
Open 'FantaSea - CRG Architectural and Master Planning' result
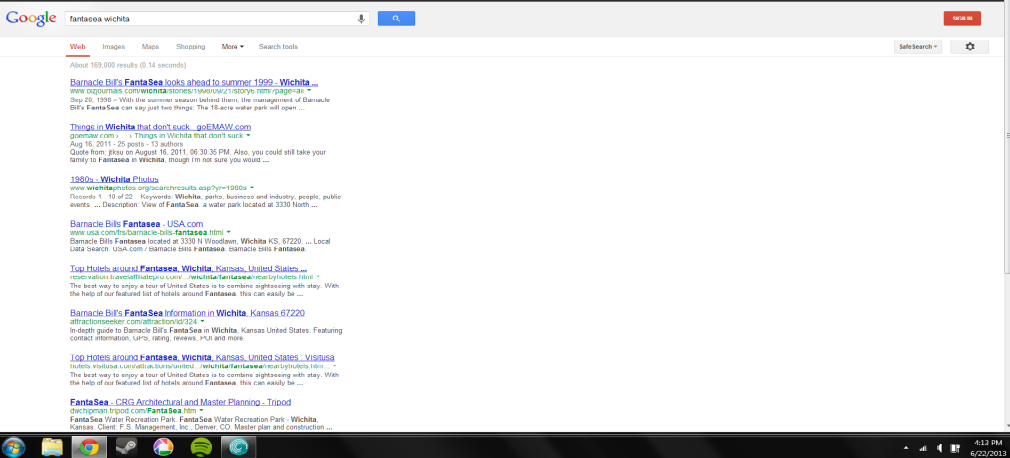pos(180,402)
